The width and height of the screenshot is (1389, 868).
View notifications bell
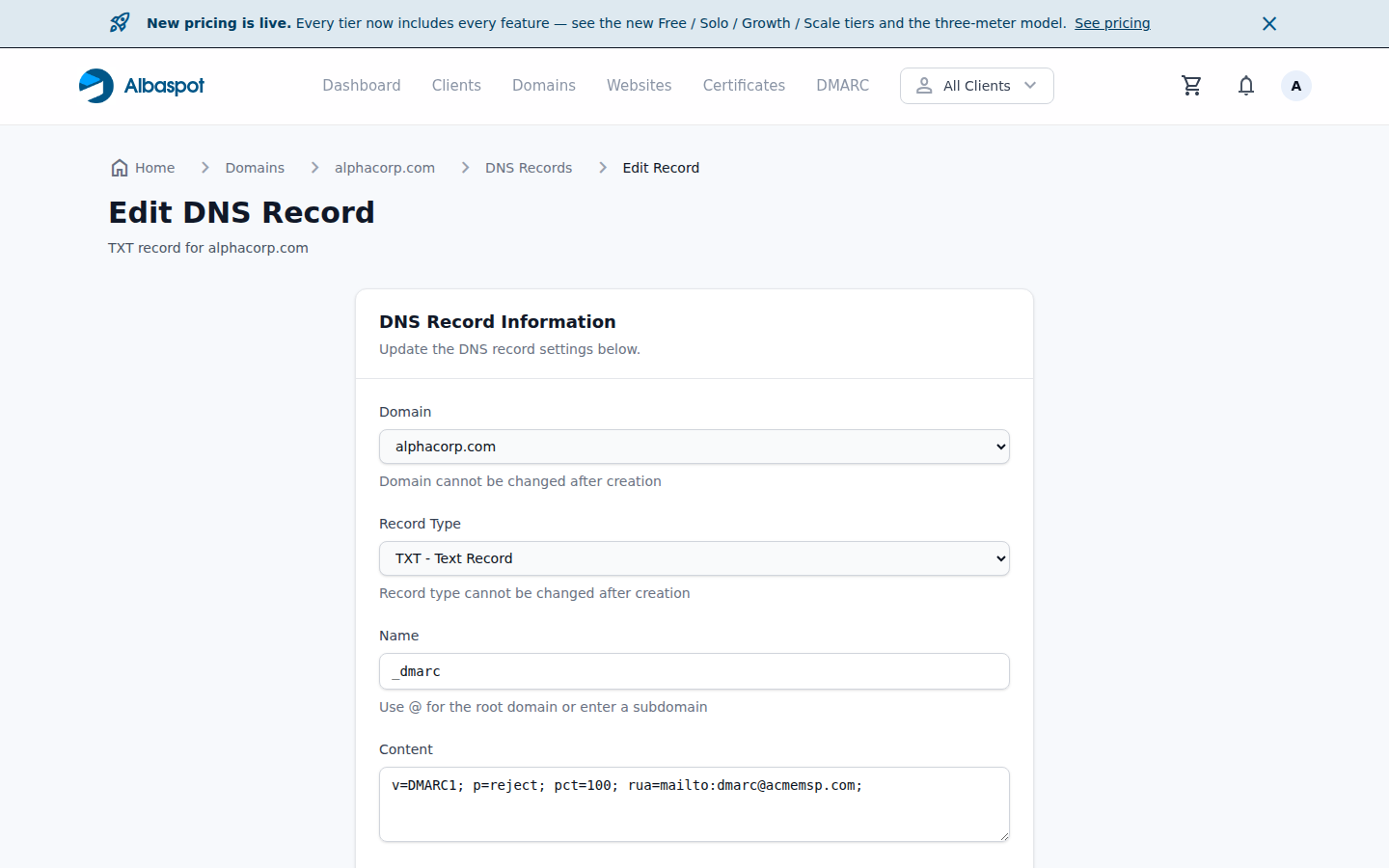point(1246,86)
